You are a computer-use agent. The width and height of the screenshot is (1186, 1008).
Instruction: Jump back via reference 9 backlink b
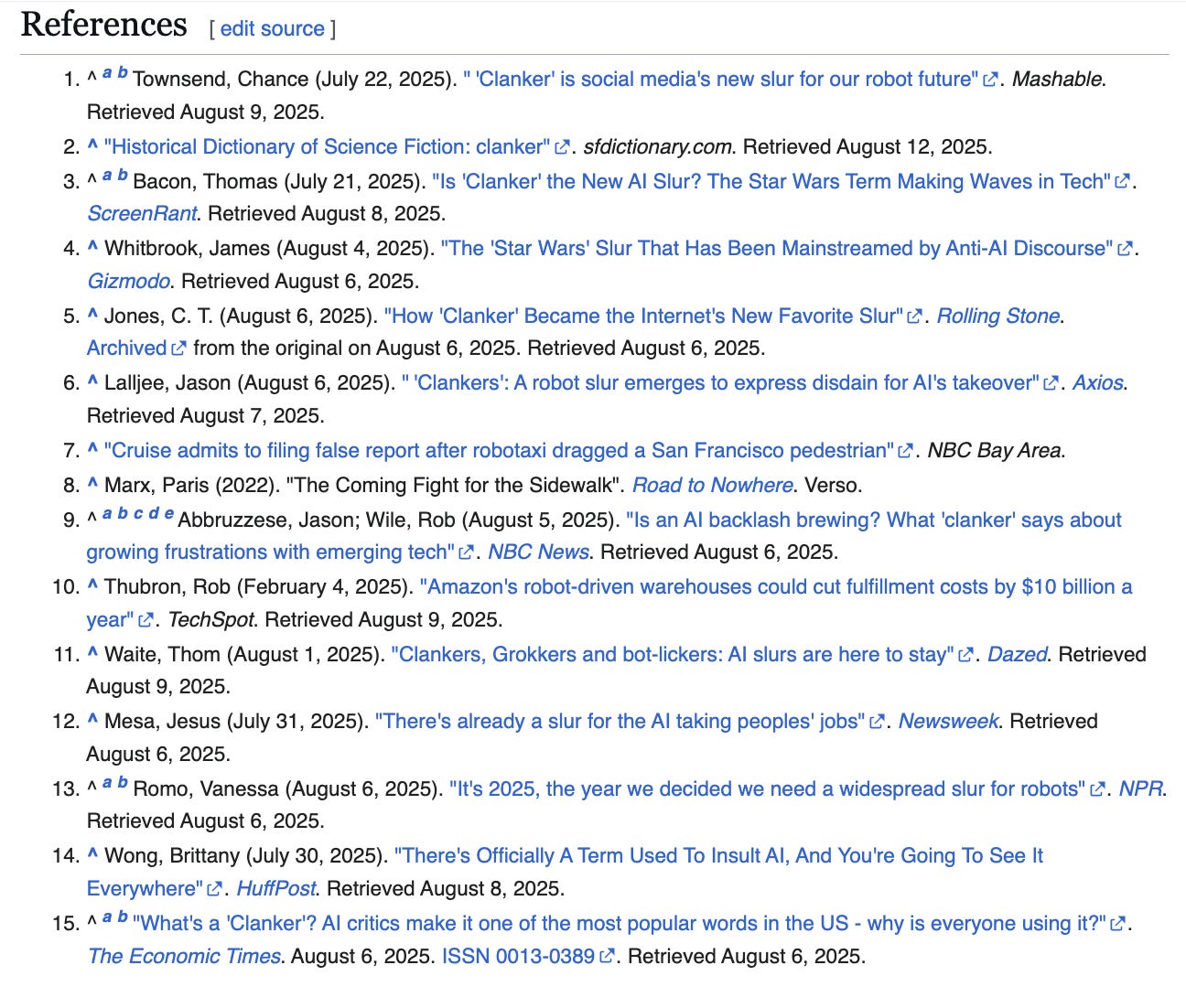tap(123, 514)
